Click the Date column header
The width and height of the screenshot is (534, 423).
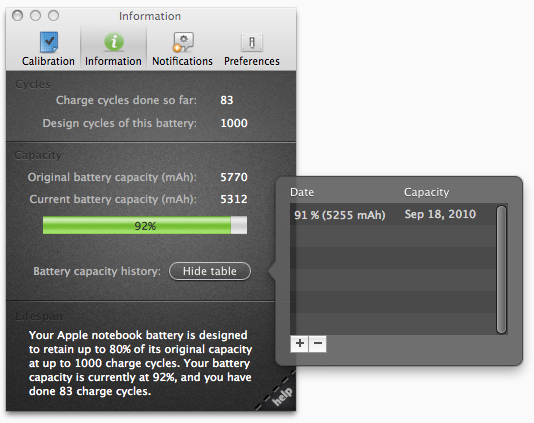(x=302, y=192)
